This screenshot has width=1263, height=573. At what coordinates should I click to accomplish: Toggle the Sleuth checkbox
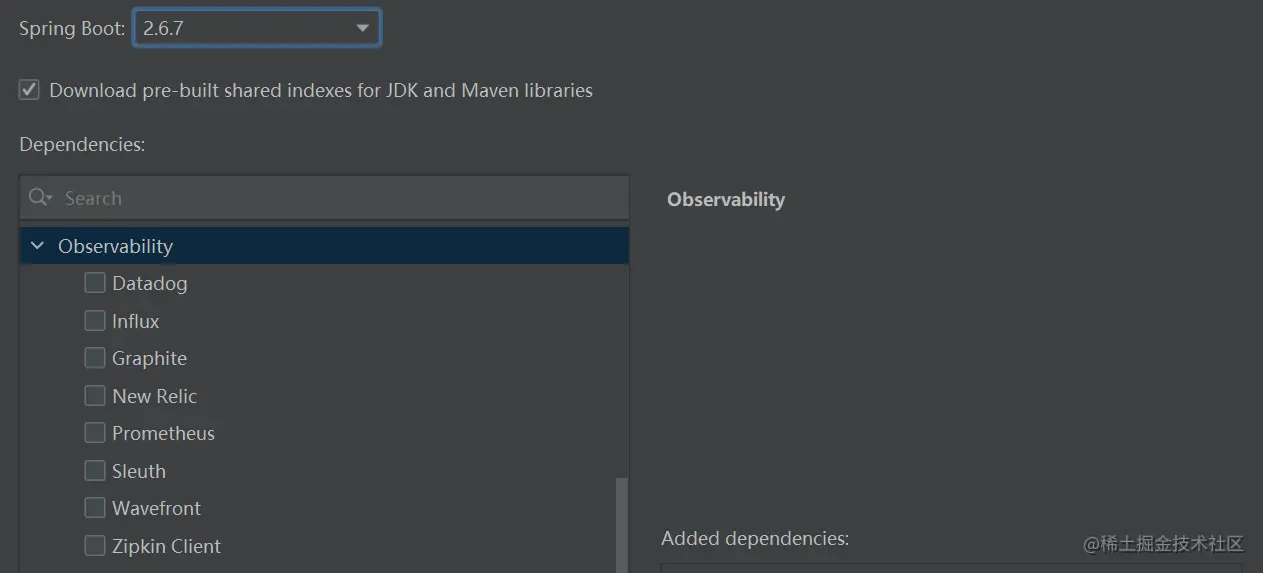click(x=95, y=471)
